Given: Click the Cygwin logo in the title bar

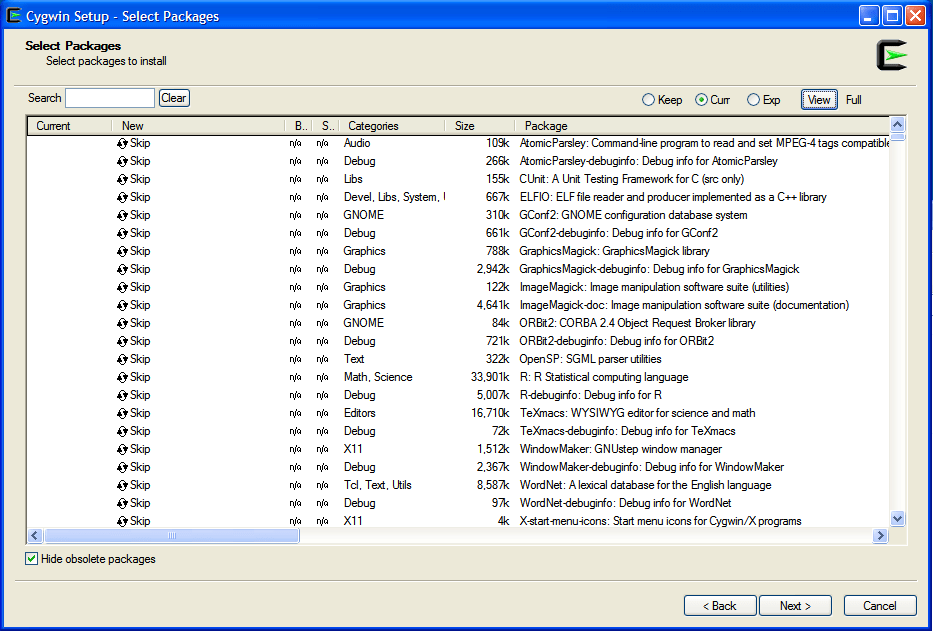Looking at the screenshot, I should (x=14, y=15).
